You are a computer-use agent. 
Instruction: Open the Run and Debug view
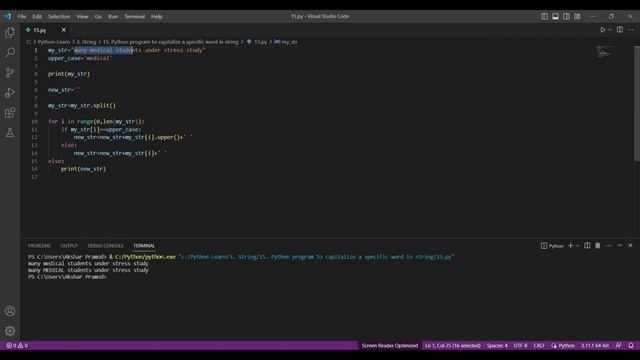coord(10,93)
